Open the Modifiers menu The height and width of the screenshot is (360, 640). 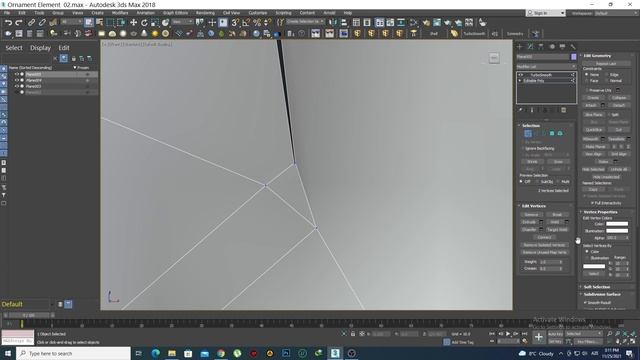tap(120, 13)
